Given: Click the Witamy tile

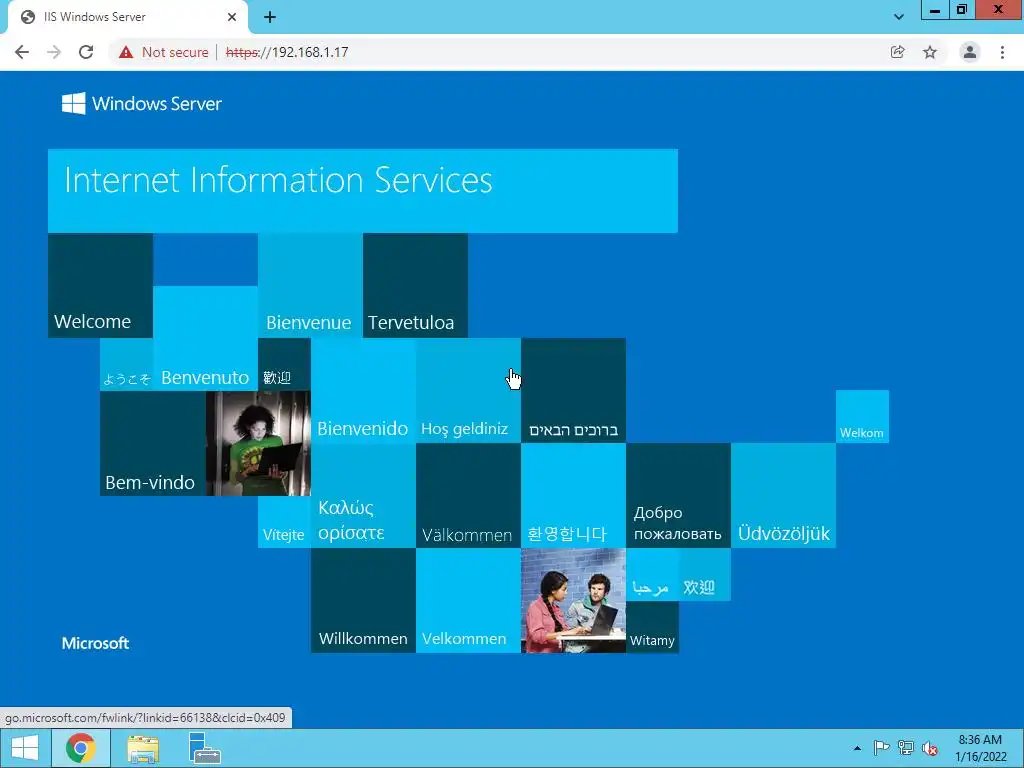Looking at the screenshot, I should tap(652, 627).
